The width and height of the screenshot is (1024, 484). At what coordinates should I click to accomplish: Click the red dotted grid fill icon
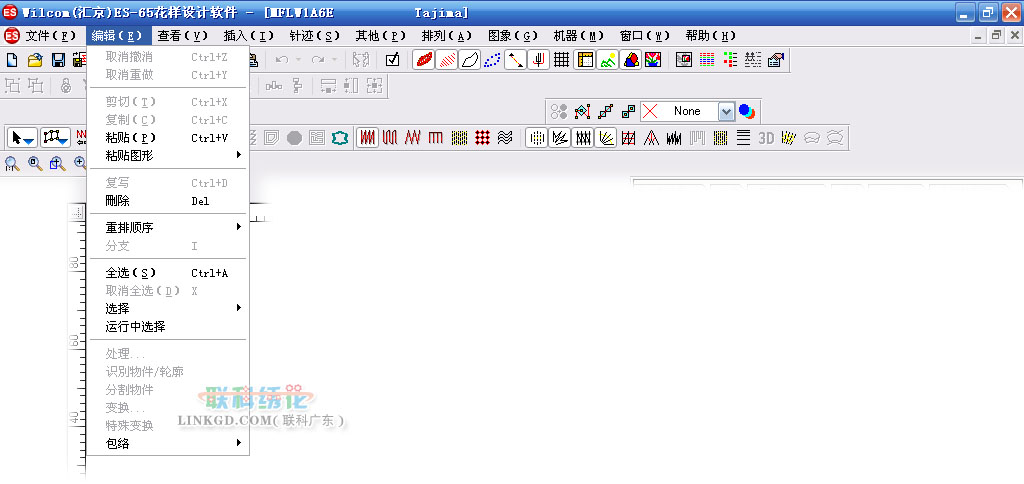pyautogui.click(x=482, y=137)
